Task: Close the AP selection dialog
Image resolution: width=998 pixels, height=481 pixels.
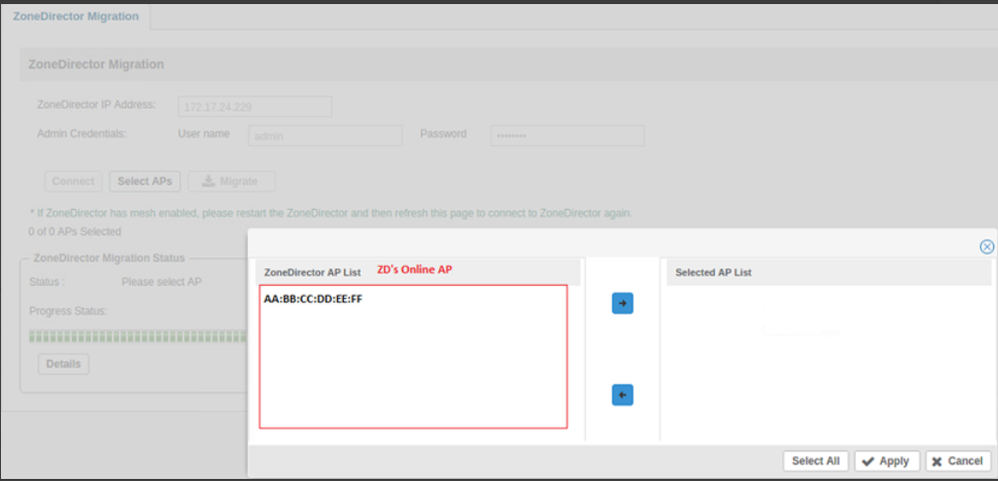Action: pyautogui.click(x=986, y=247)
